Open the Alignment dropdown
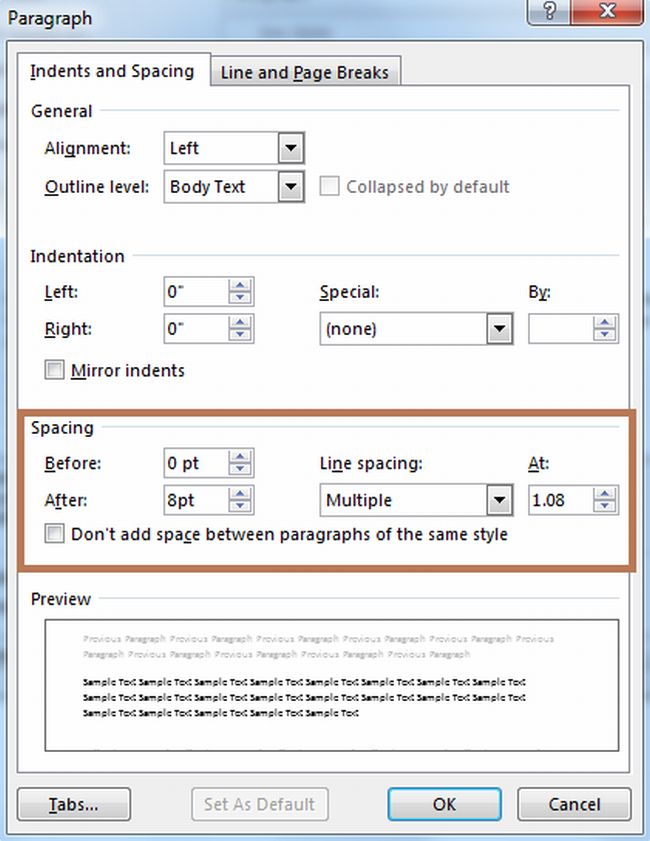The width and height of the screenshot is (650, 841). click(290, 148)
